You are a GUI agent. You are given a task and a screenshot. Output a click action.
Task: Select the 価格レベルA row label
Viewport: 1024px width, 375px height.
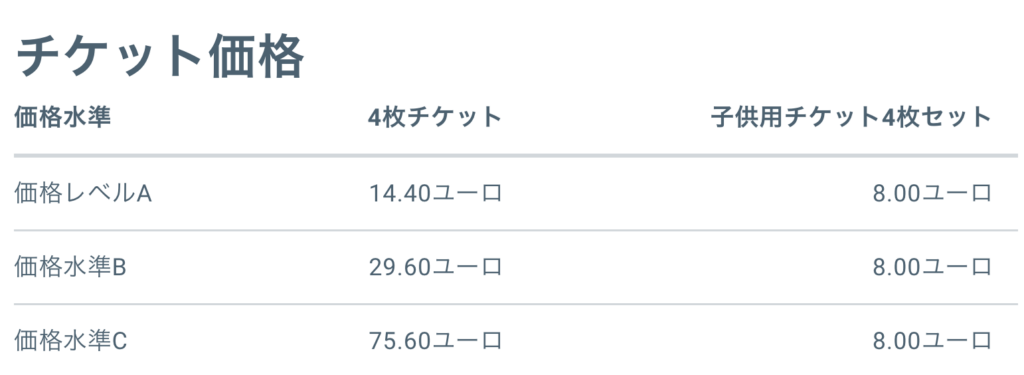pyautogui.click(x=83, y=193)
